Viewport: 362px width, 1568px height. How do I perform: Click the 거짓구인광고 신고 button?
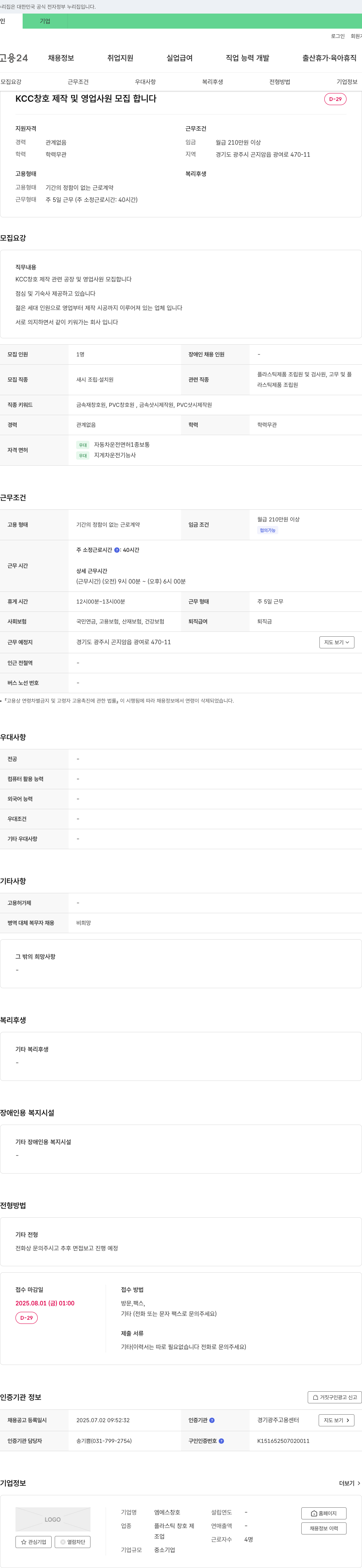click(334, 1397)
